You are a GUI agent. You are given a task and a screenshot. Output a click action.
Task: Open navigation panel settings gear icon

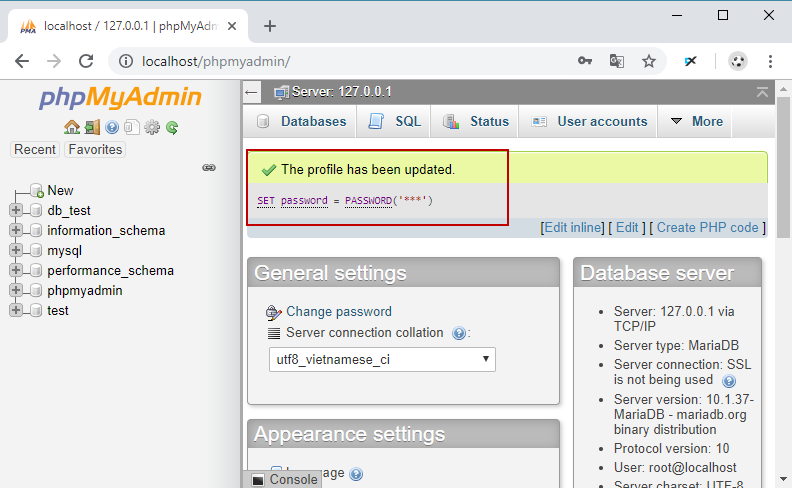152,127
